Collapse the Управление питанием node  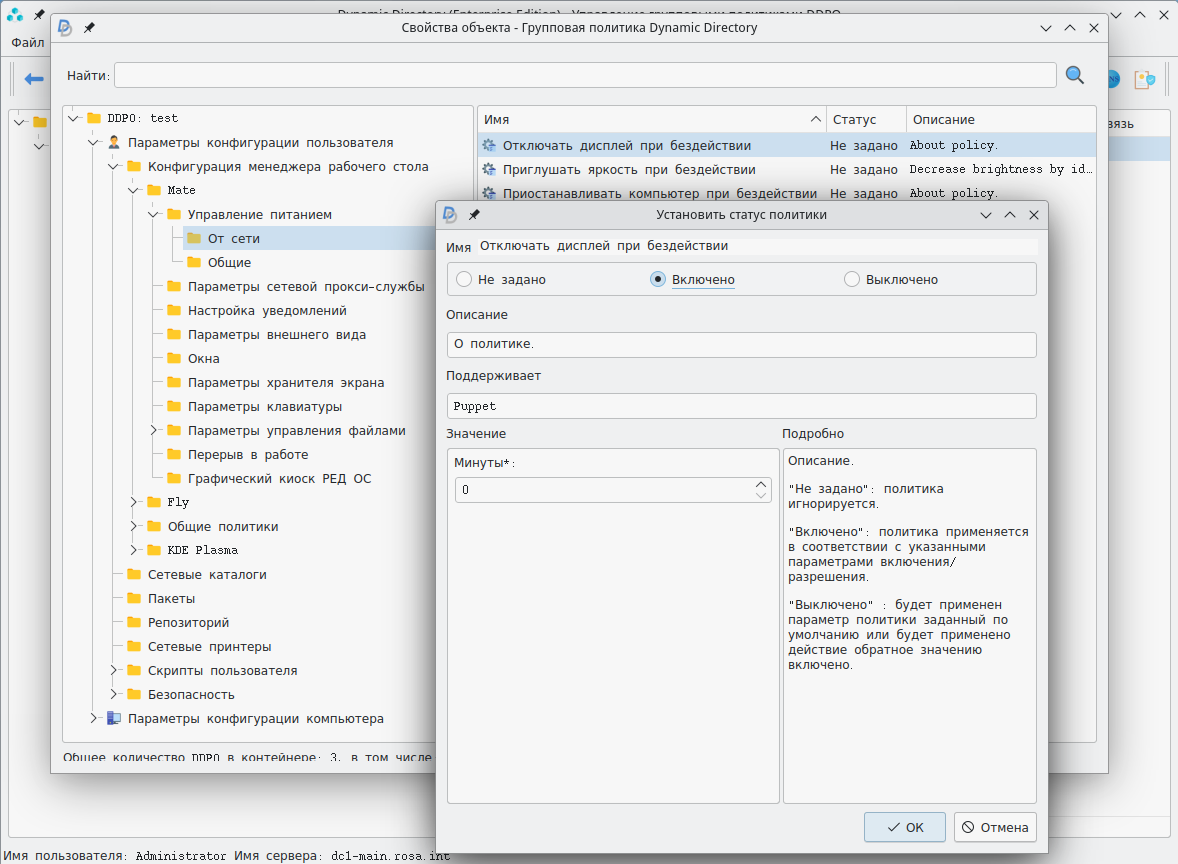[154, 214]
